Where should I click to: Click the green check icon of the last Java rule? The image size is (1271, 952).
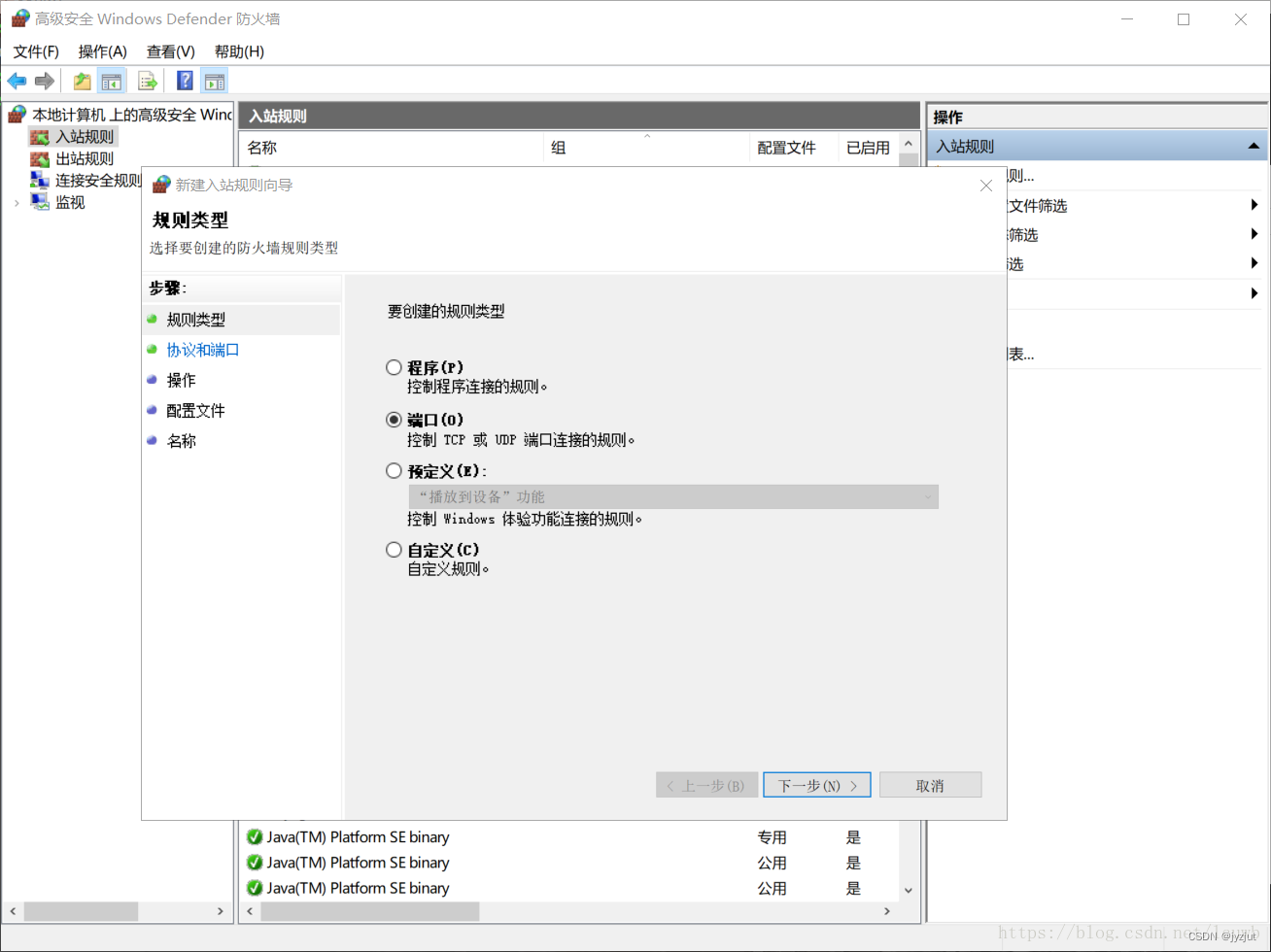pyautogui.click(x=255, y=888)
